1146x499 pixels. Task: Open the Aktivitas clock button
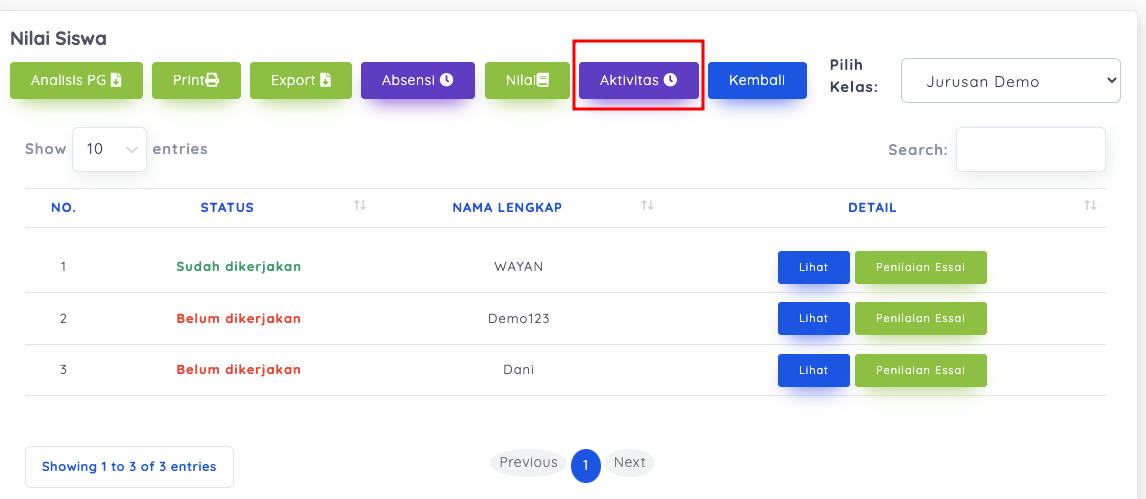pyautogui.click(x=638, y=81)
